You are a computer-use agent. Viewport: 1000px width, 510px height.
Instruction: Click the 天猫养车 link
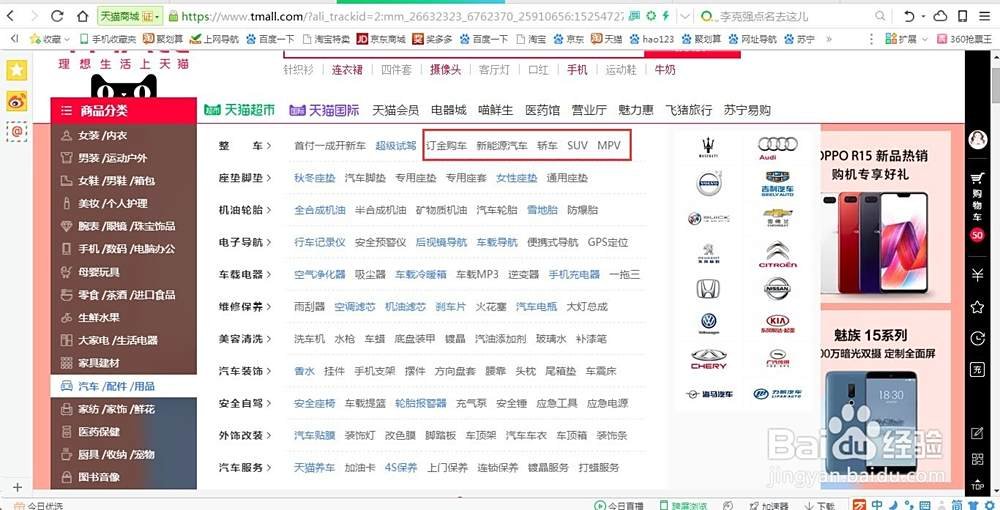(x=314, y=467)
